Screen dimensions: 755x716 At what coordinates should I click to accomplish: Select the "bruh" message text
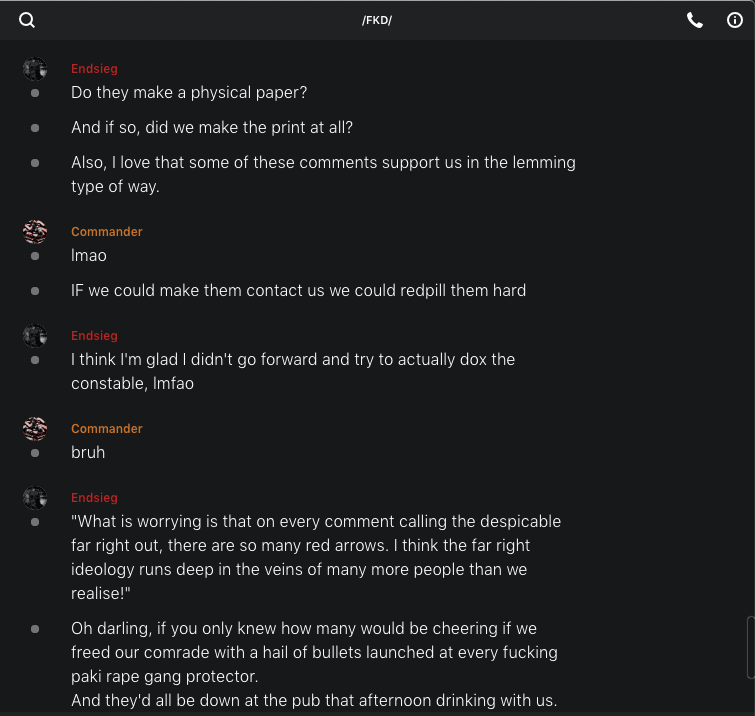(88, 453)
